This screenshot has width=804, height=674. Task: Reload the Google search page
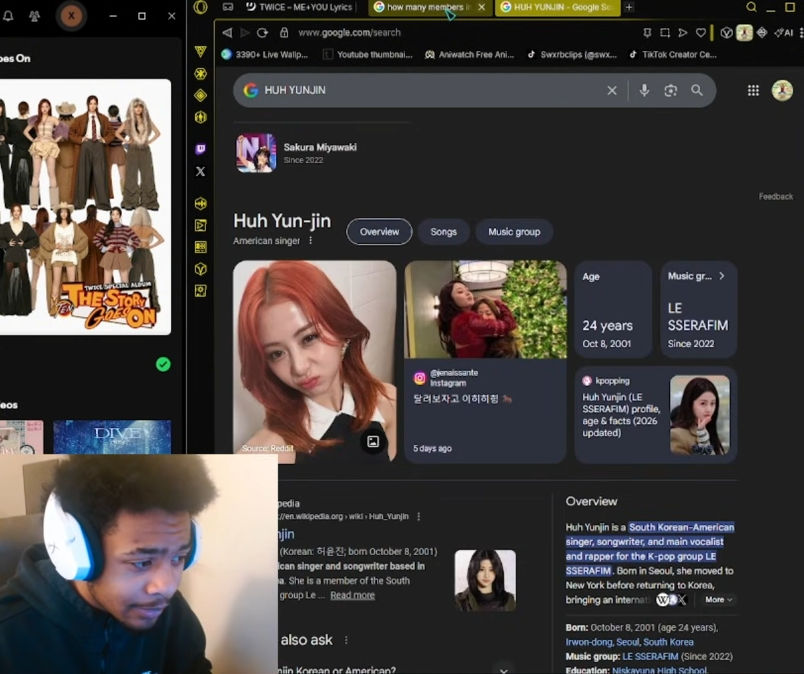pyautogui.click(x=263, y=33)
